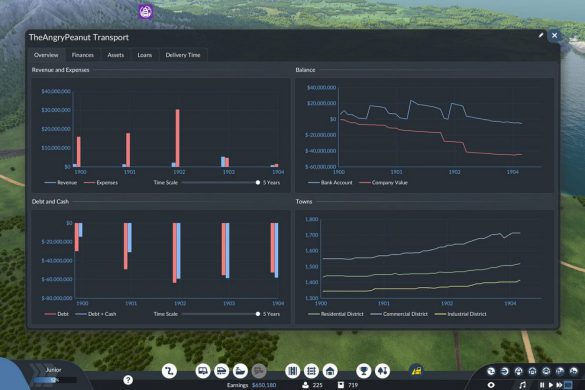Image resolution: width=585 pixels, height=390 pixels.
Task: Toggle the second layer icon with arrow
Action: tap(504, 371)
